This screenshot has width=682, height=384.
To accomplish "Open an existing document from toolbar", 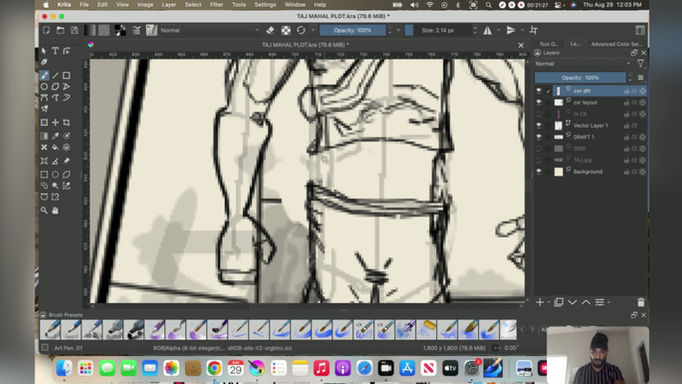I will 60,30.
